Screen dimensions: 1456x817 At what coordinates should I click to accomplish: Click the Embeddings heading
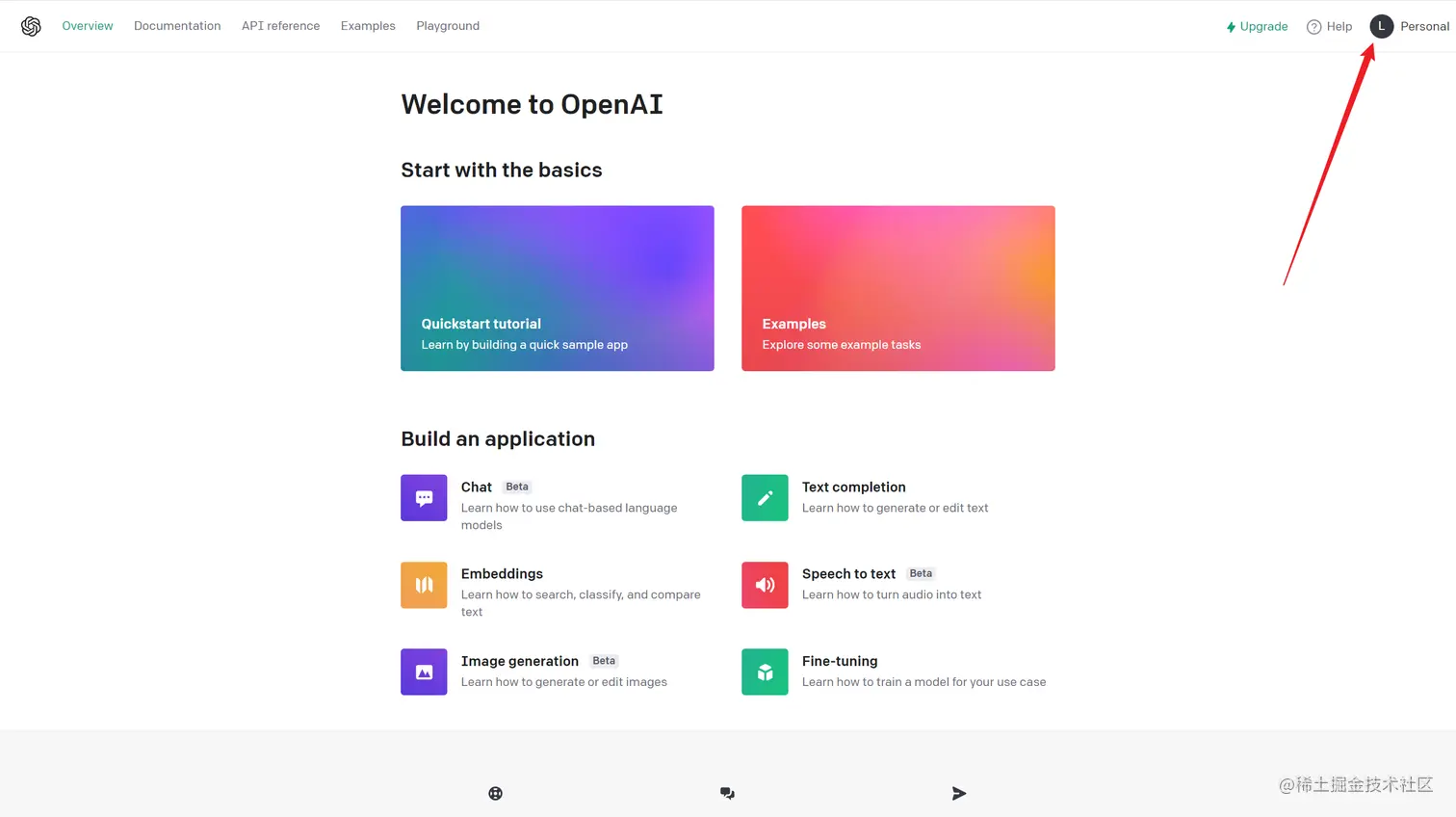pyautogui.click(x=502, y=574)
